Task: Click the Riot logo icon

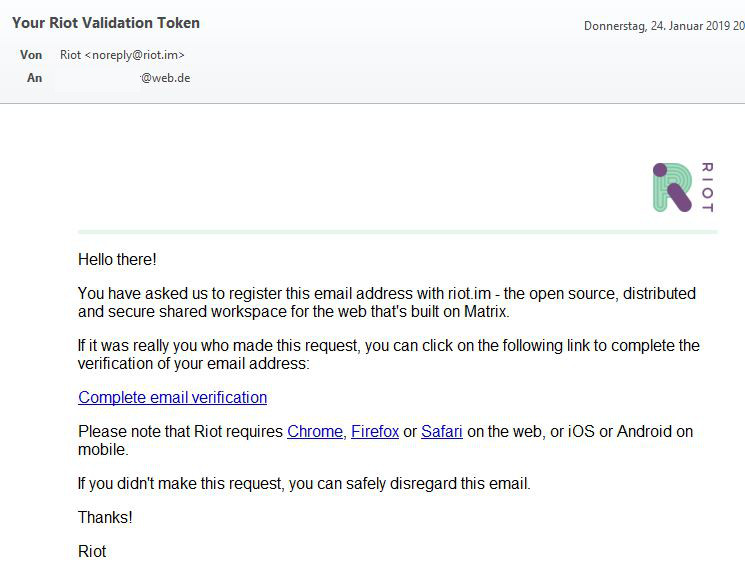Action: click(672, 187)
